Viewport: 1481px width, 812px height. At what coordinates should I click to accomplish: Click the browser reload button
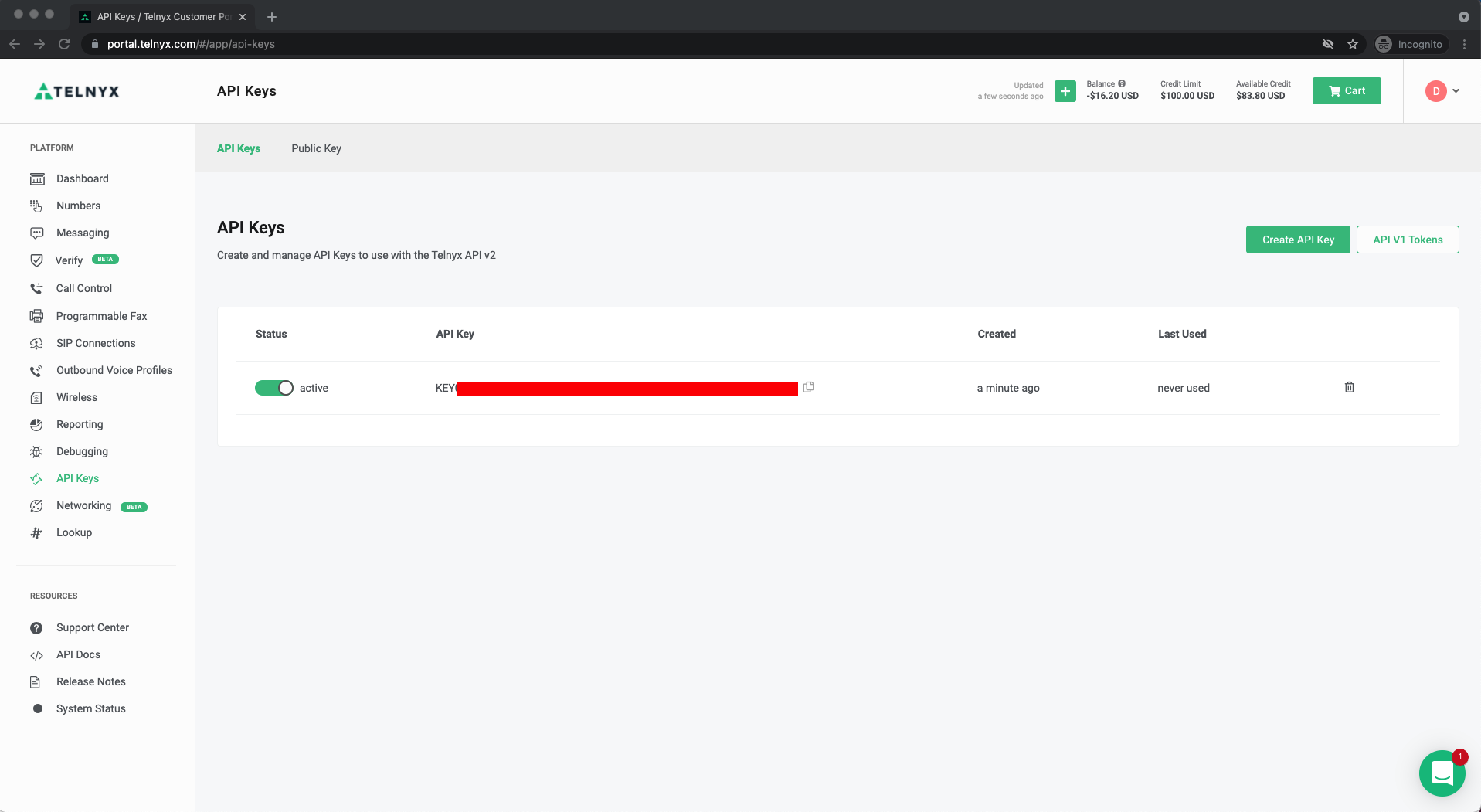point(64,44)
